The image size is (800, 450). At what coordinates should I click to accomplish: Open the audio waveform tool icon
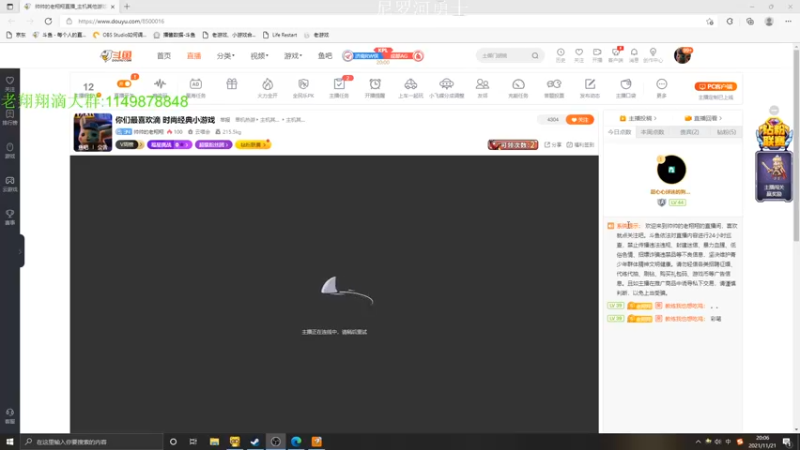(160, 84)
